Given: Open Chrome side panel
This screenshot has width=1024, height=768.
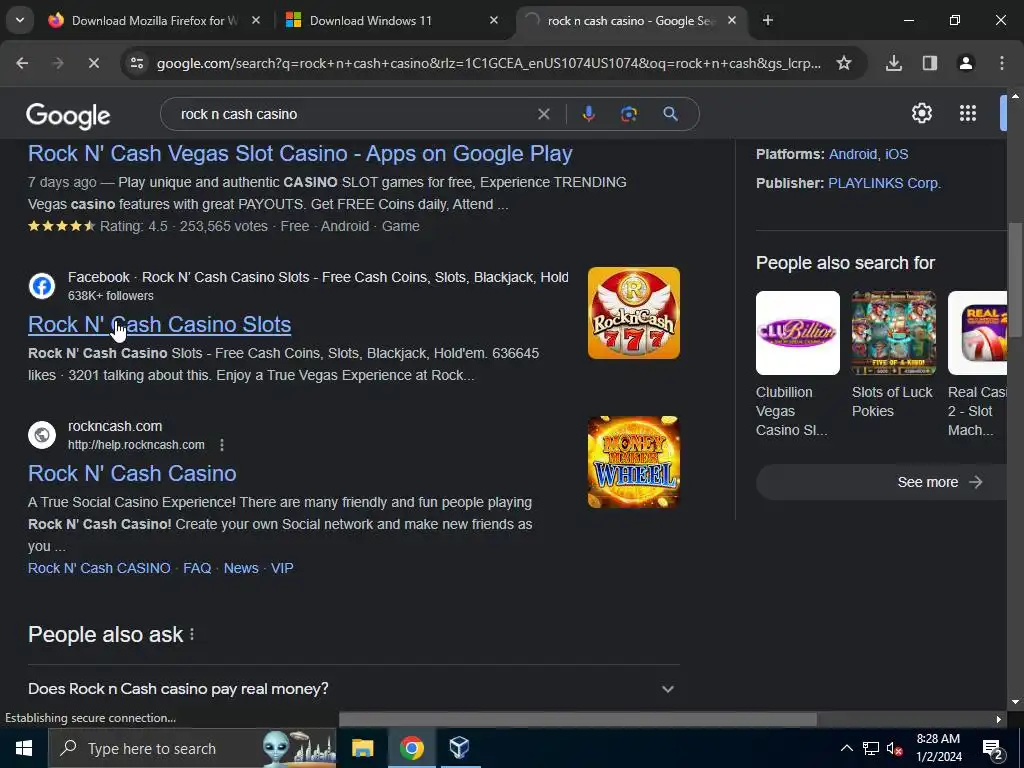Looking at the screenshot, I should (x=930, y=63).
